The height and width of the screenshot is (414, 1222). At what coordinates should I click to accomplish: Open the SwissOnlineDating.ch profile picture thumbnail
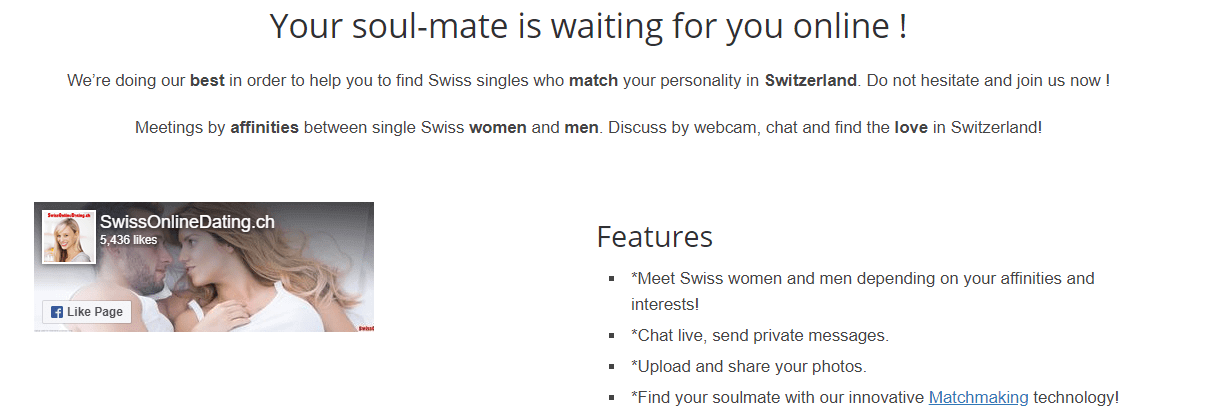point(69,237)
